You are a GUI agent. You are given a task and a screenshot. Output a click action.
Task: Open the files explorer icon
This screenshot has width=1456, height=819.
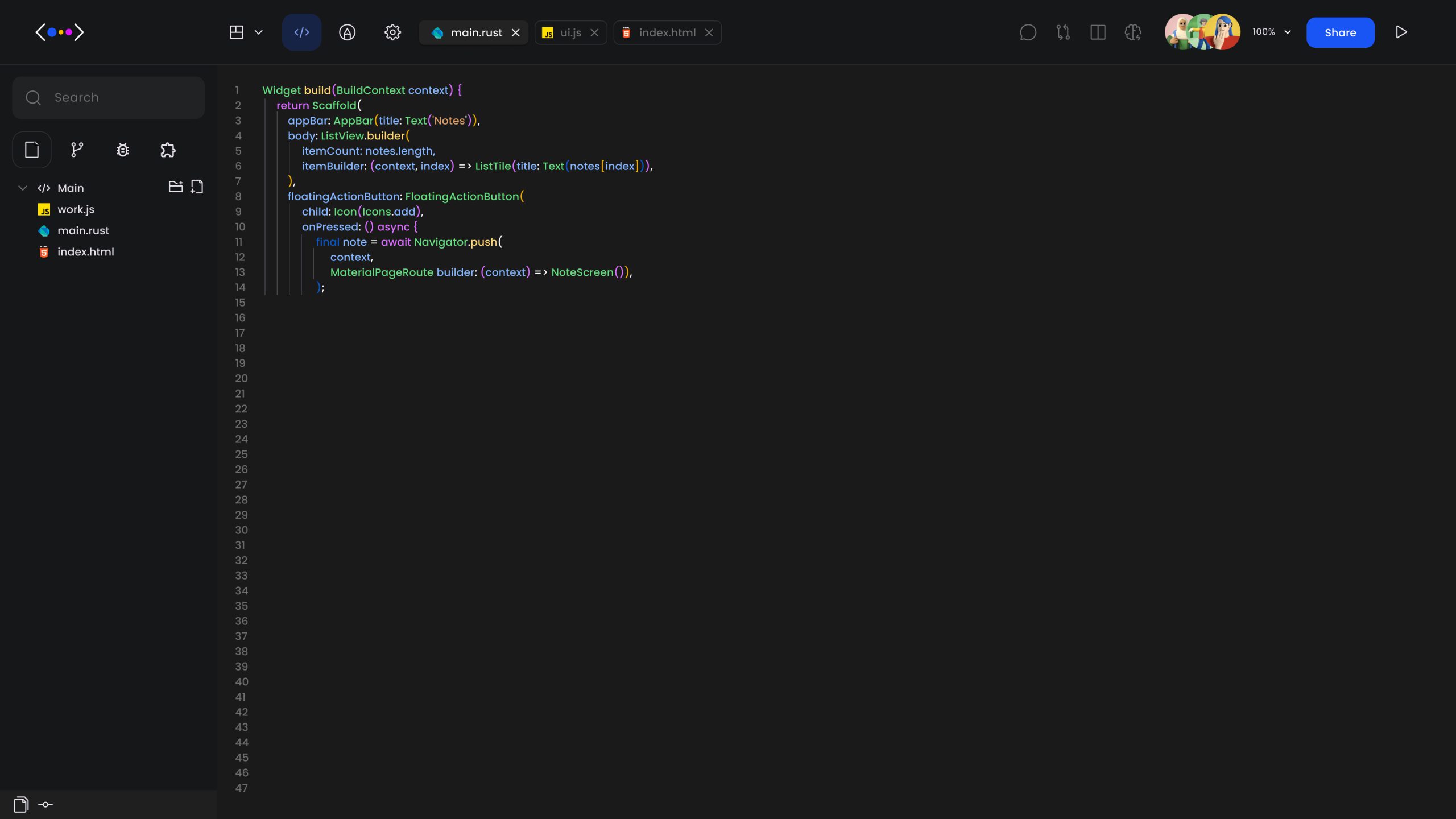tap(31, 150)
